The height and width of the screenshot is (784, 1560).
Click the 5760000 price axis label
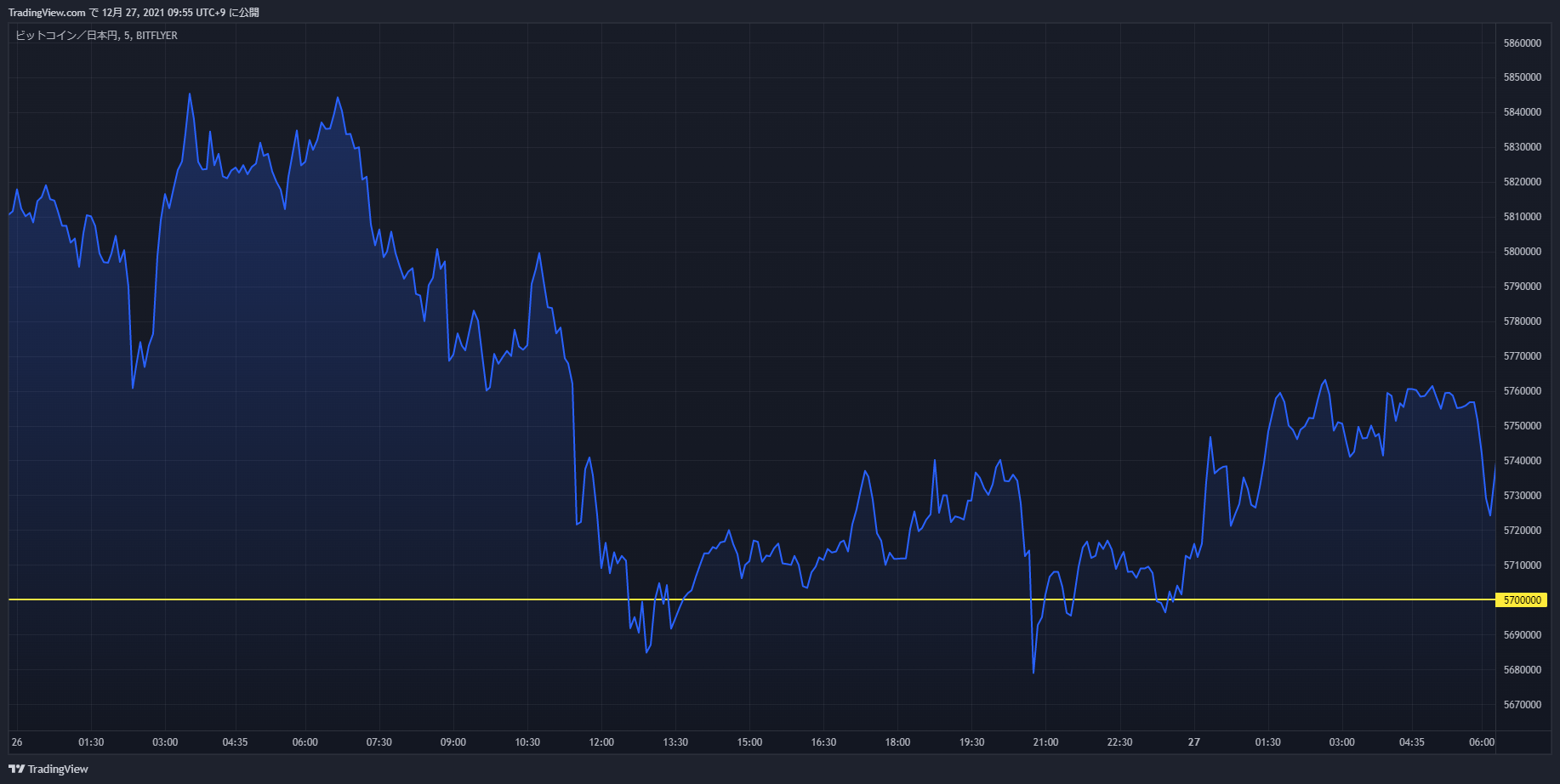point(1522,391)
